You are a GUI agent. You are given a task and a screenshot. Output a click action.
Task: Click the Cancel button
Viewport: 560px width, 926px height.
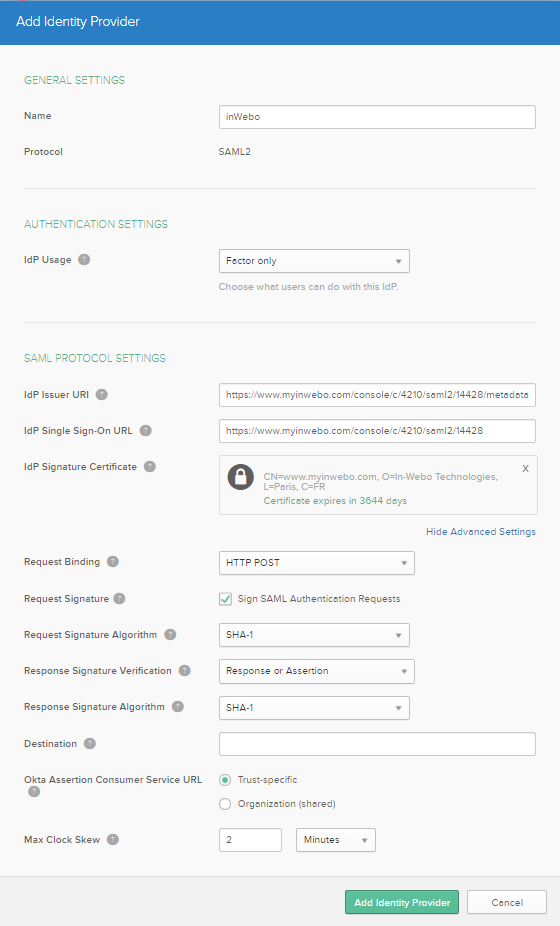[x=507, y=902]
